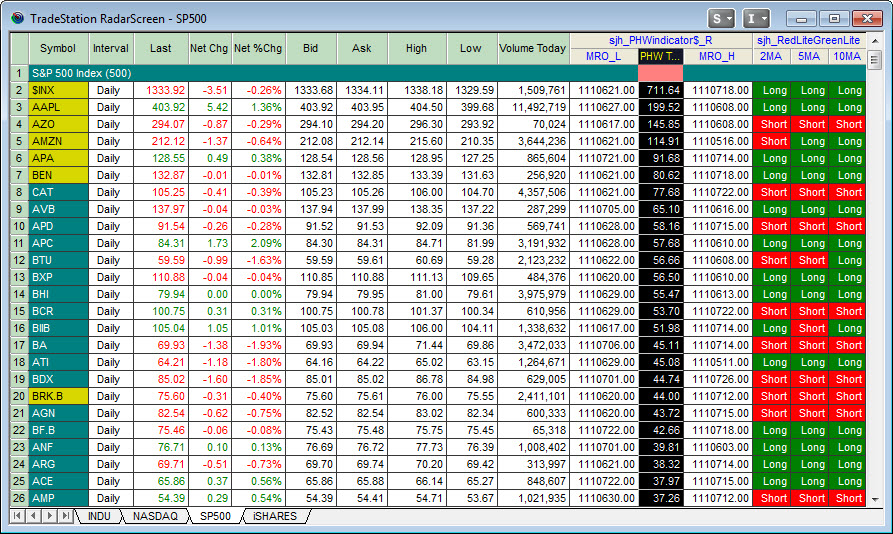Image resolution: width=893 pixels, height=534 pixels.
Task: Select the AAPL symbol cell
Action: click(x=58, y=107)
